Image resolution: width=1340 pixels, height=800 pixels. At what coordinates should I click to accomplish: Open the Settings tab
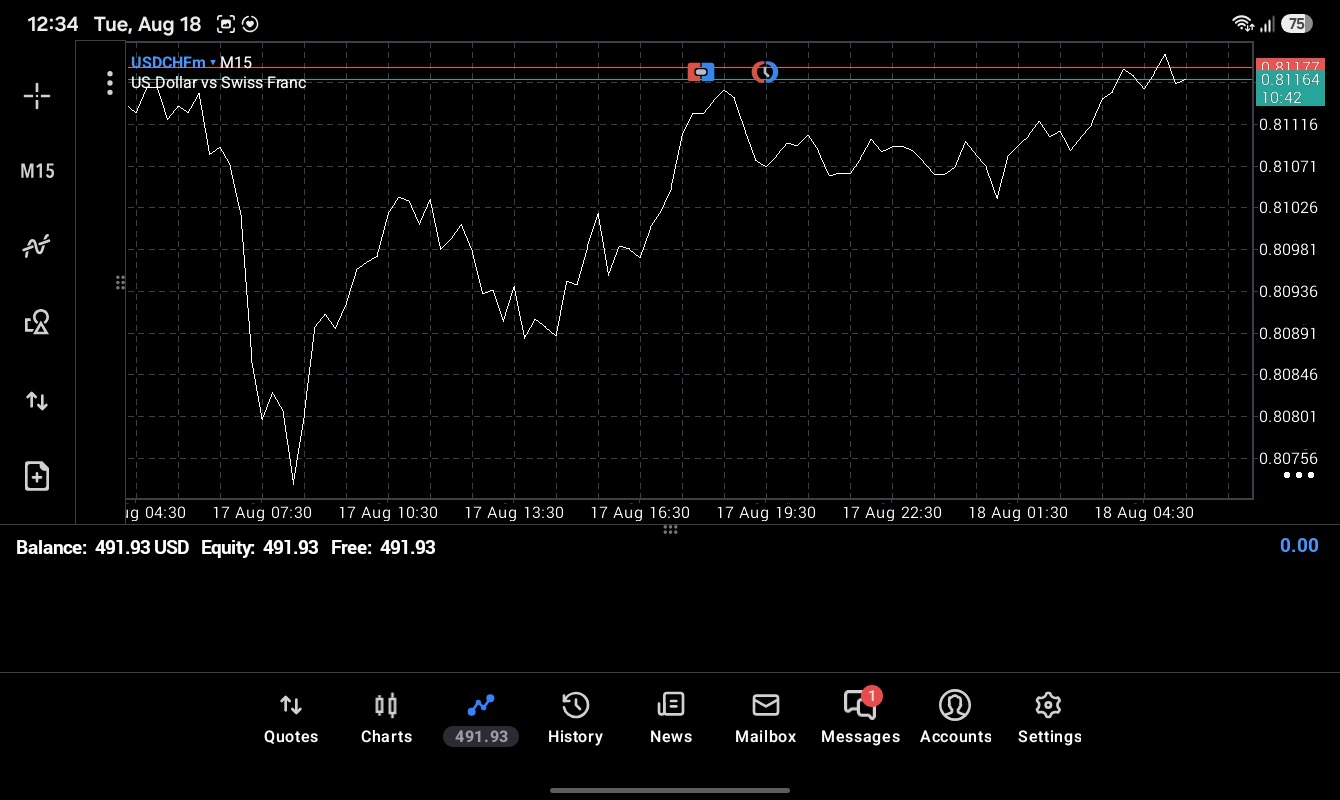1049,719
